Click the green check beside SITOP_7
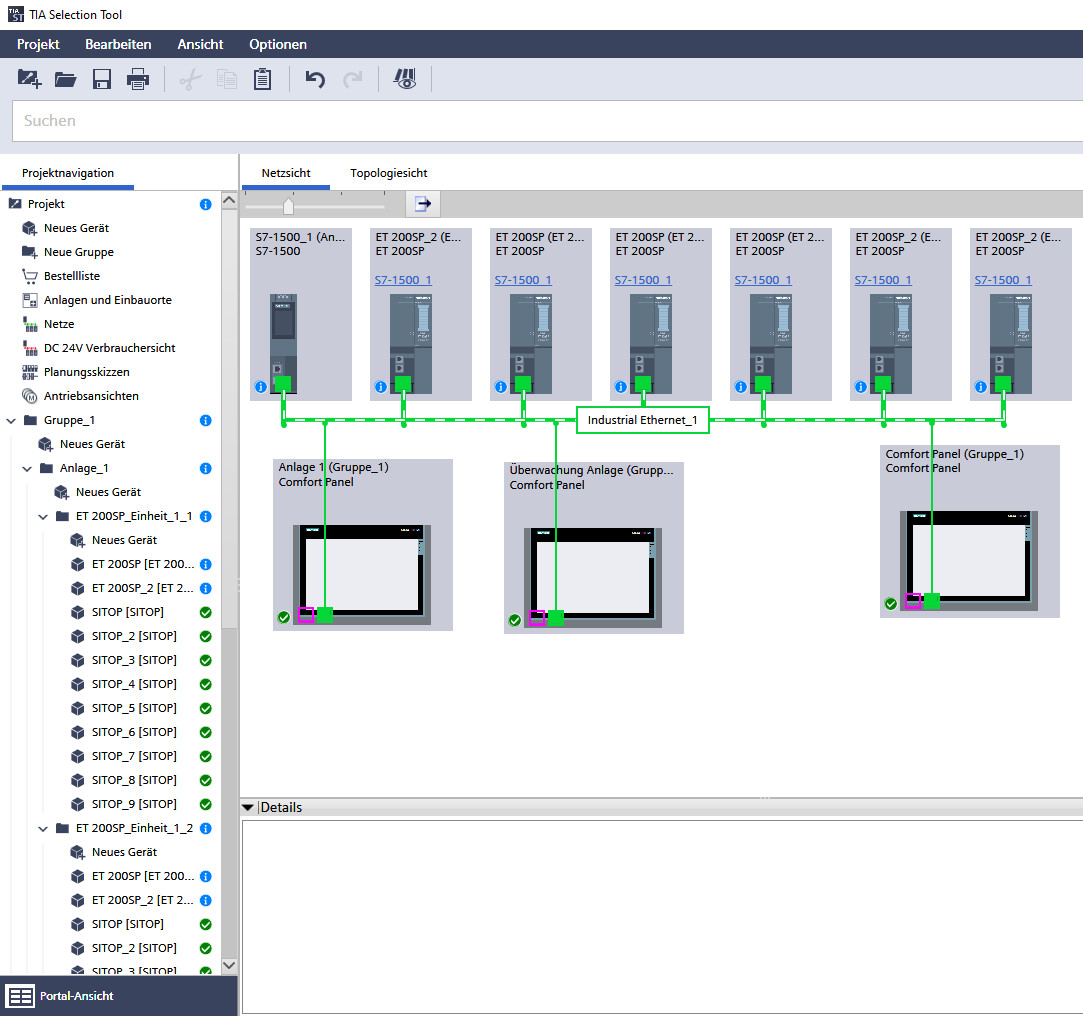 coord(206,756)
